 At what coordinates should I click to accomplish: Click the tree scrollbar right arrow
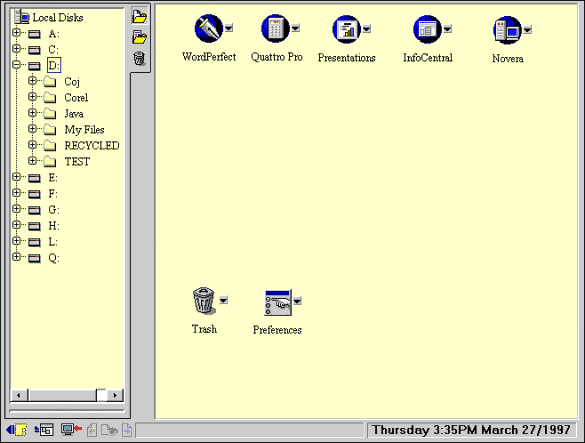pos(115,395)
